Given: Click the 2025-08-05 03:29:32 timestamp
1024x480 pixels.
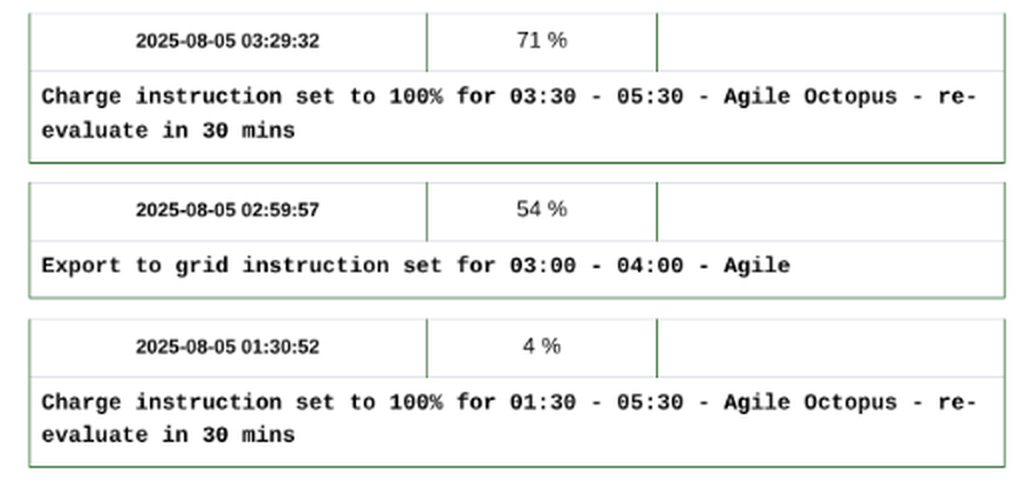Looking at the screenshot, I should (x=228, y=41).
